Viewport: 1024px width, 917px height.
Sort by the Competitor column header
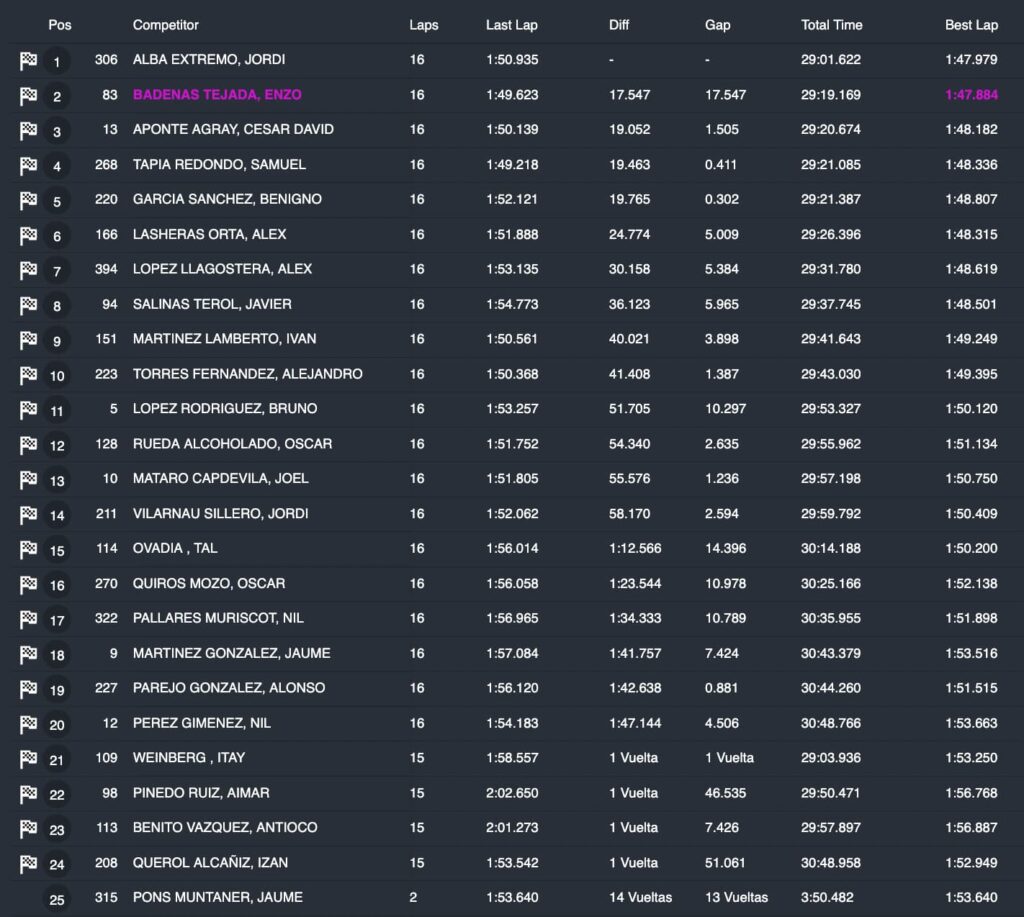tap(165, 24)
